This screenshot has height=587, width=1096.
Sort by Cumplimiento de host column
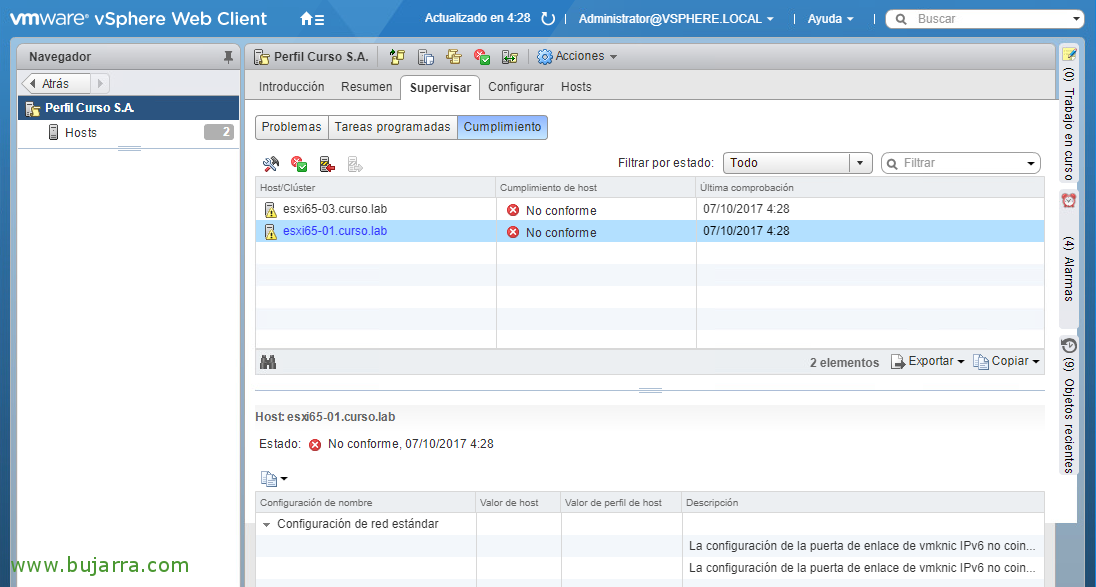(x=596, y=188)
